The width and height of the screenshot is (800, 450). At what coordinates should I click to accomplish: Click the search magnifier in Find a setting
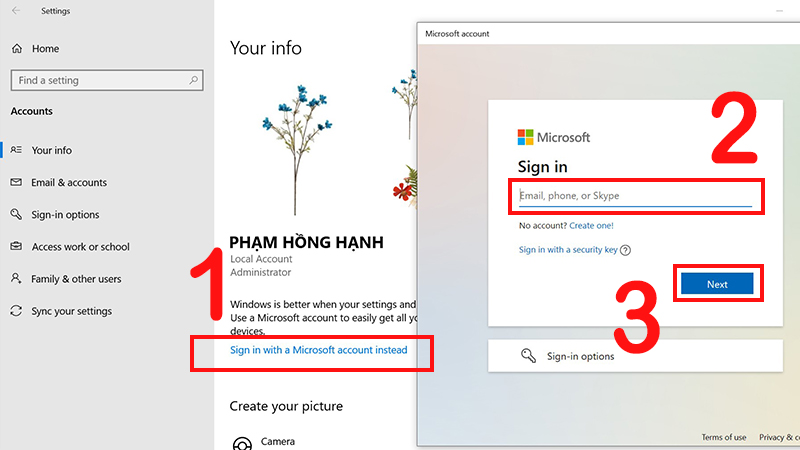[193, 80]
